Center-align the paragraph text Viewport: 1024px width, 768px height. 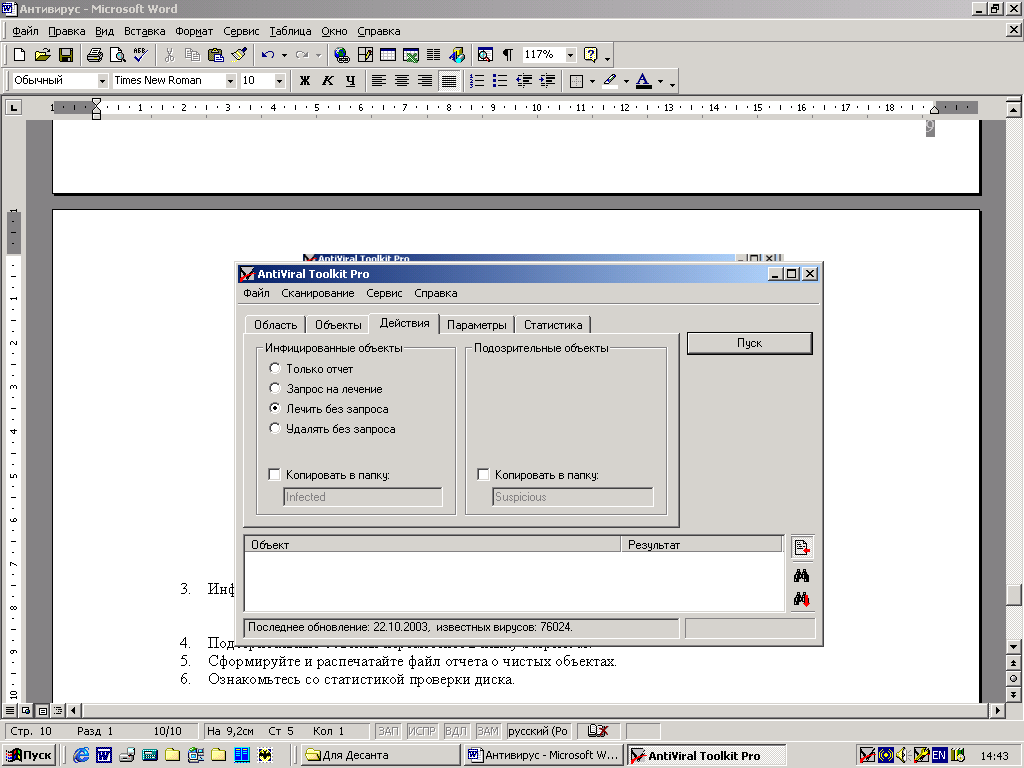[x=402, y=81]
